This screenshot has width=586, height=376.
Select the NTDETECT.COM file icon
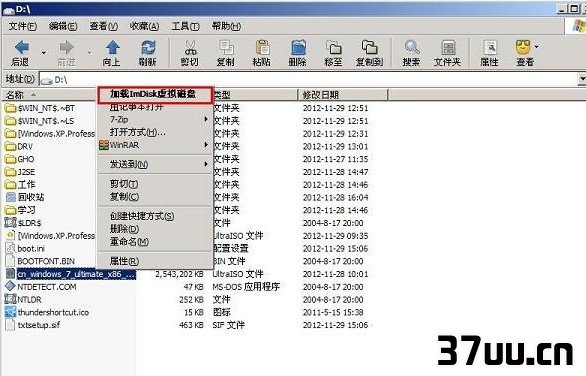10,287
